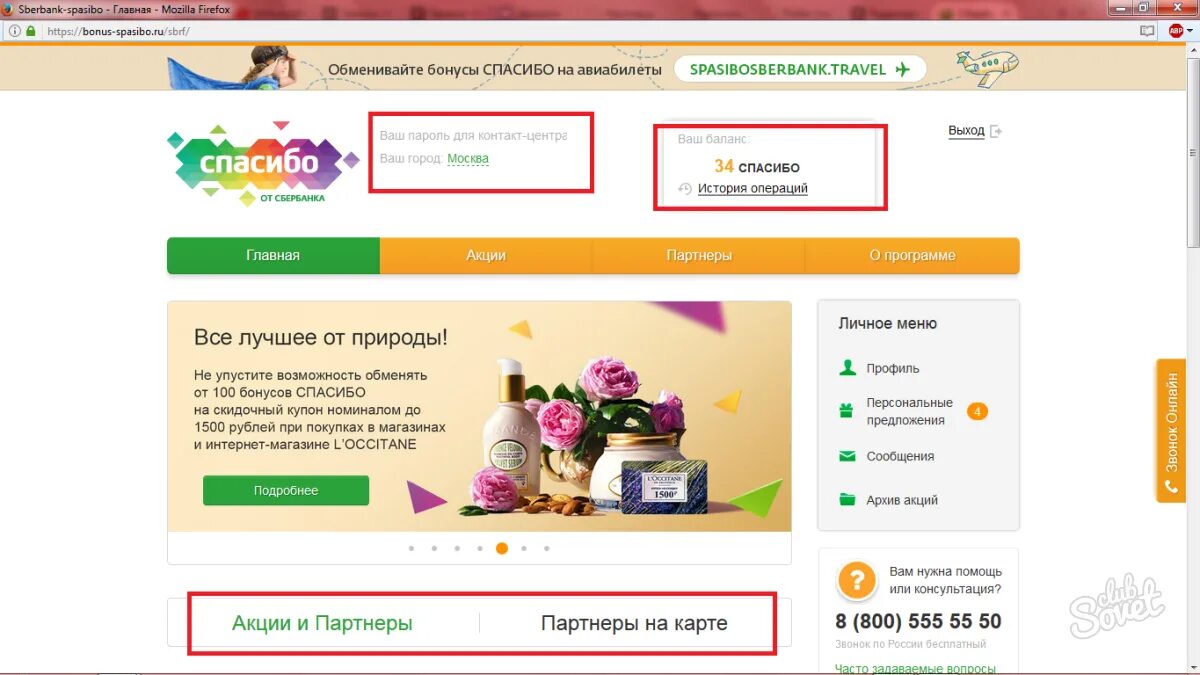Open the city selector Москва
Screen dimensions: 1200x675
click(468, 159)
